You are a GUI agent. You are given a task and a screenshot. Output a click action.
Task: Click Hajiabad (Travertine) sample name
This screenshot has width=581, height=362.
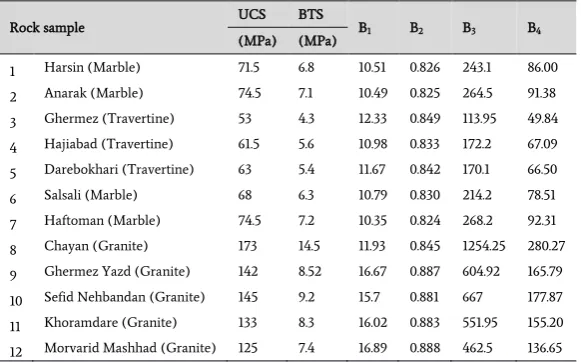tap(109, 144)
